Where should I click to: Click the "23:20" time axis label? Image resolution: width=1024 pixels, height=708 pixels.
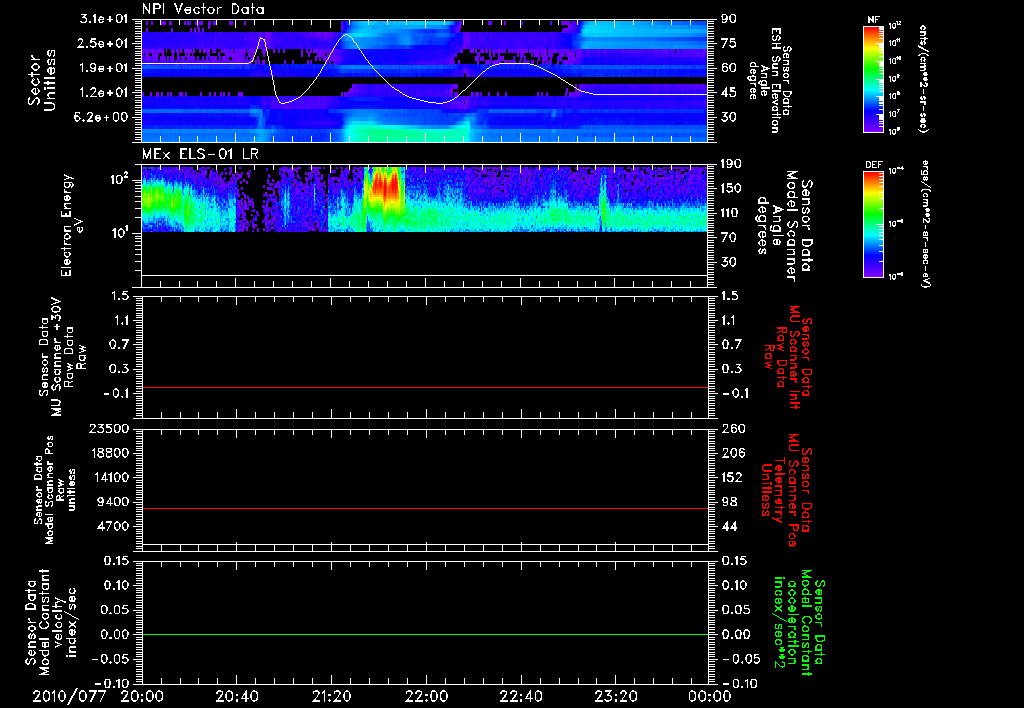click(x=615, y=696)
